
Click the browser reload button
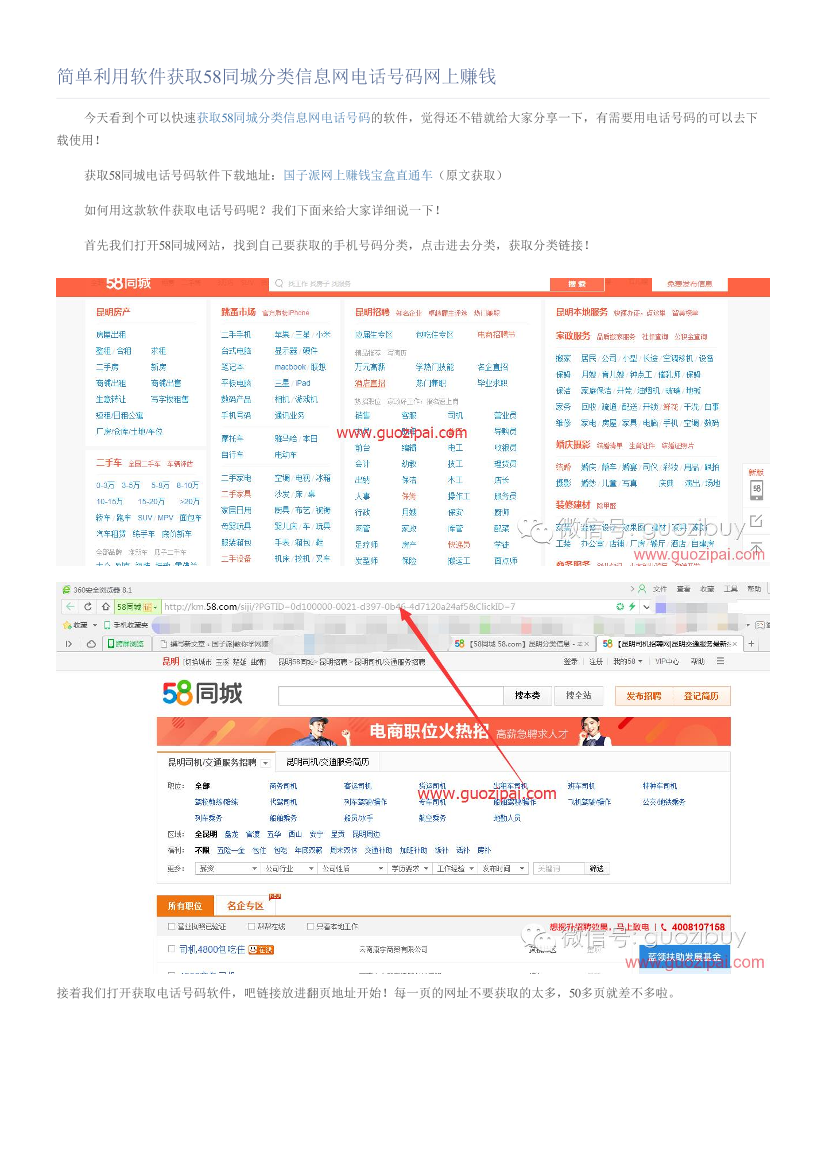click(x=88, y=607)
